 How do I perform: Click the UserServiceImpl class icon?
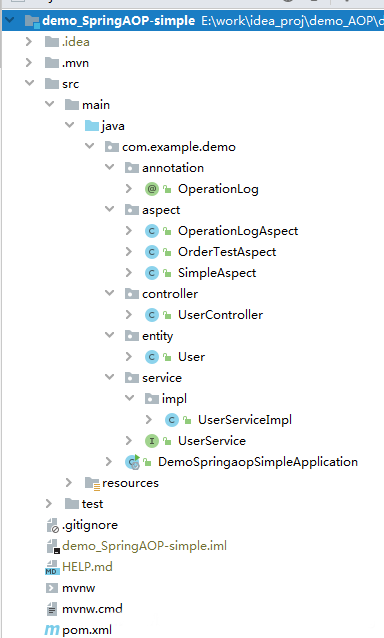click(172, 420)
